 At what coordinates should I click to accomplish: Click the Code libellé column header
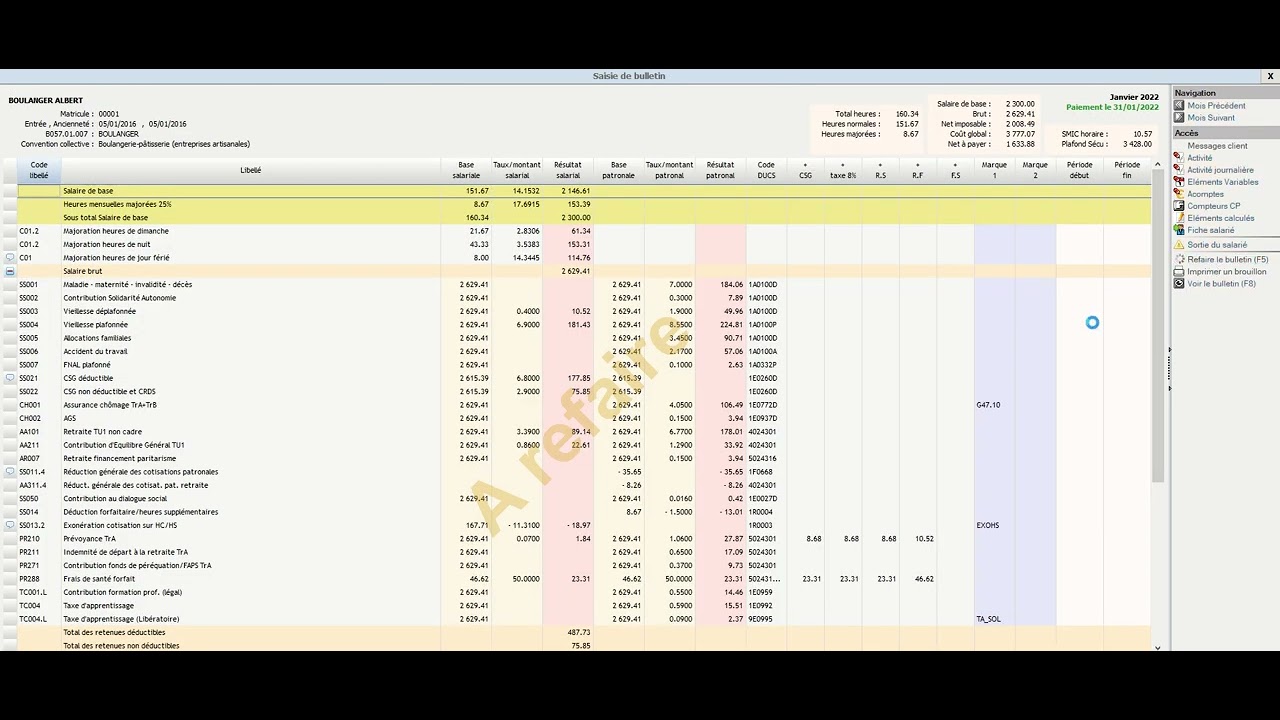pos(39,170)
